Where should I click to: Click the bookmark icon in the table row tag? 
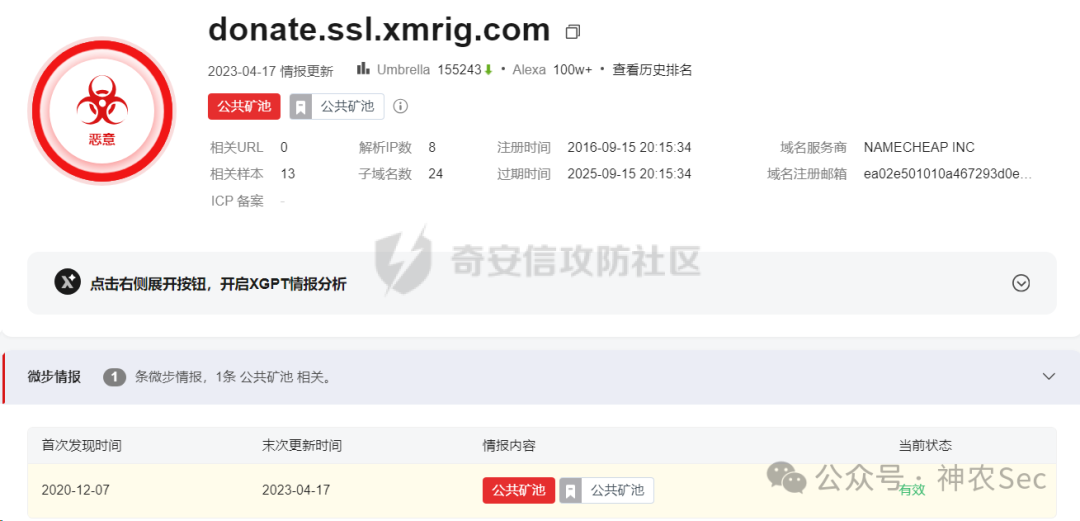[570, 491]
